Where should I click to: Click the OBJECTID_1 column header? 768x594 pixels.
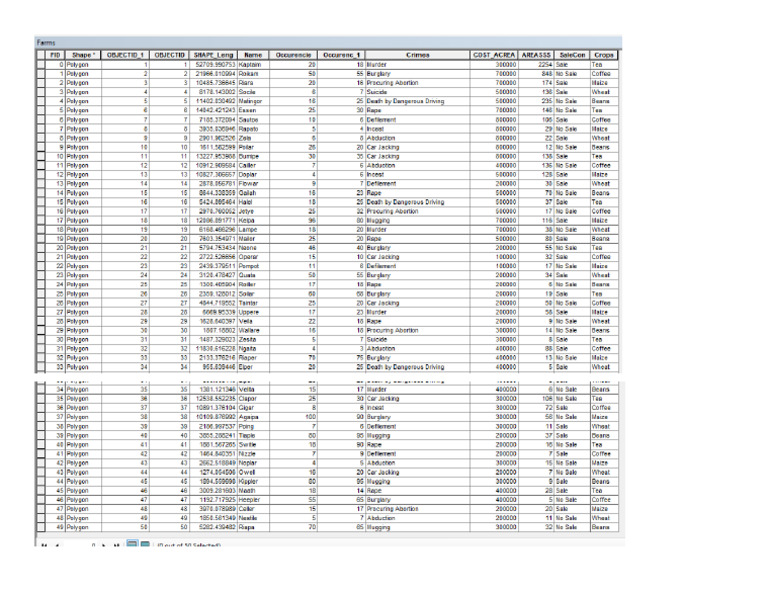tap(125, 55)
